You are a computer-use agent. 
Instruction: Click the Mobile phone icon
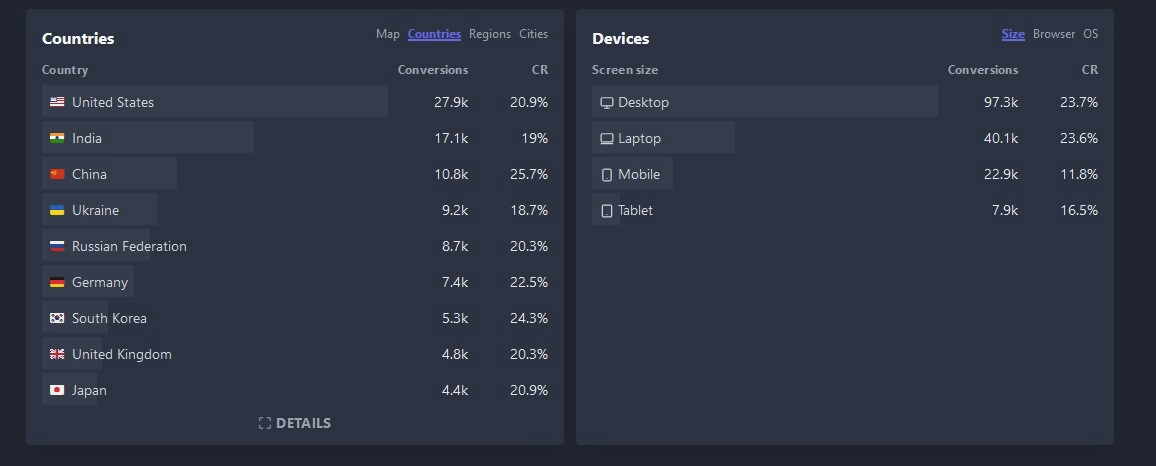[x=607, y=175]
